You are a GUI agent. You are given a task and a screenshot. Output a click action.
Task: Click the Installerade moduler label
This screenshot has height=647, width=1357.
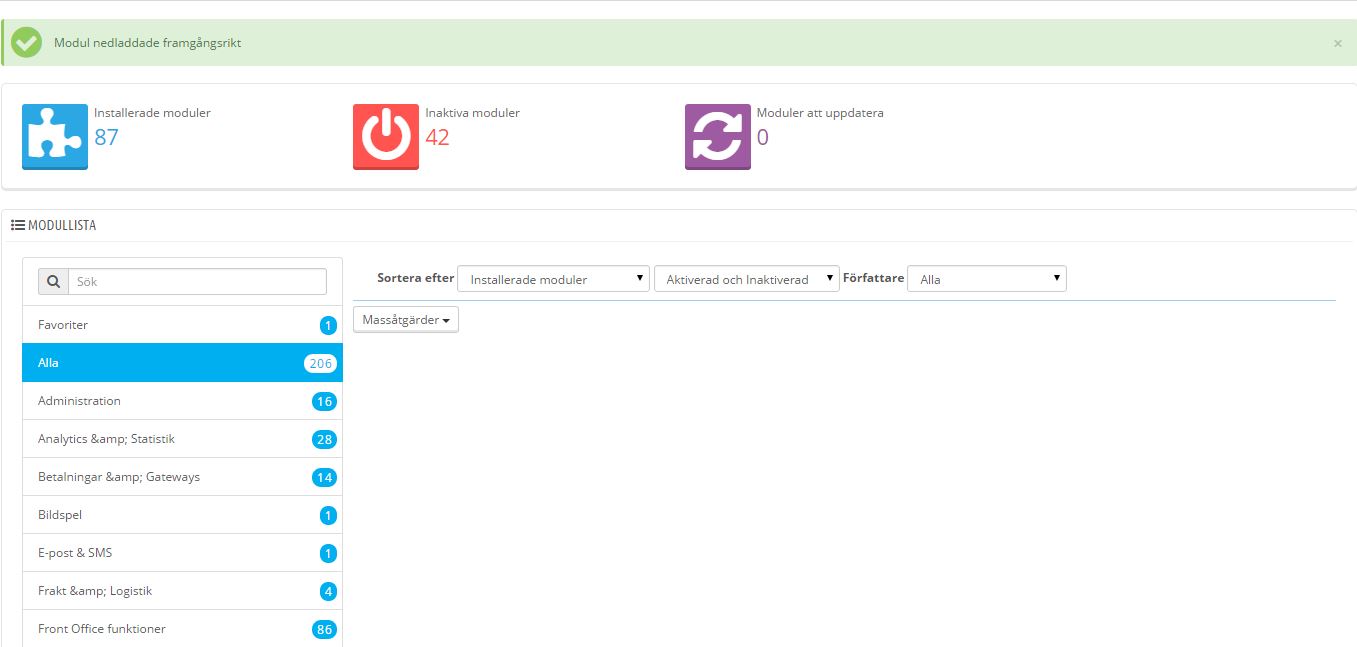(152, 113)
